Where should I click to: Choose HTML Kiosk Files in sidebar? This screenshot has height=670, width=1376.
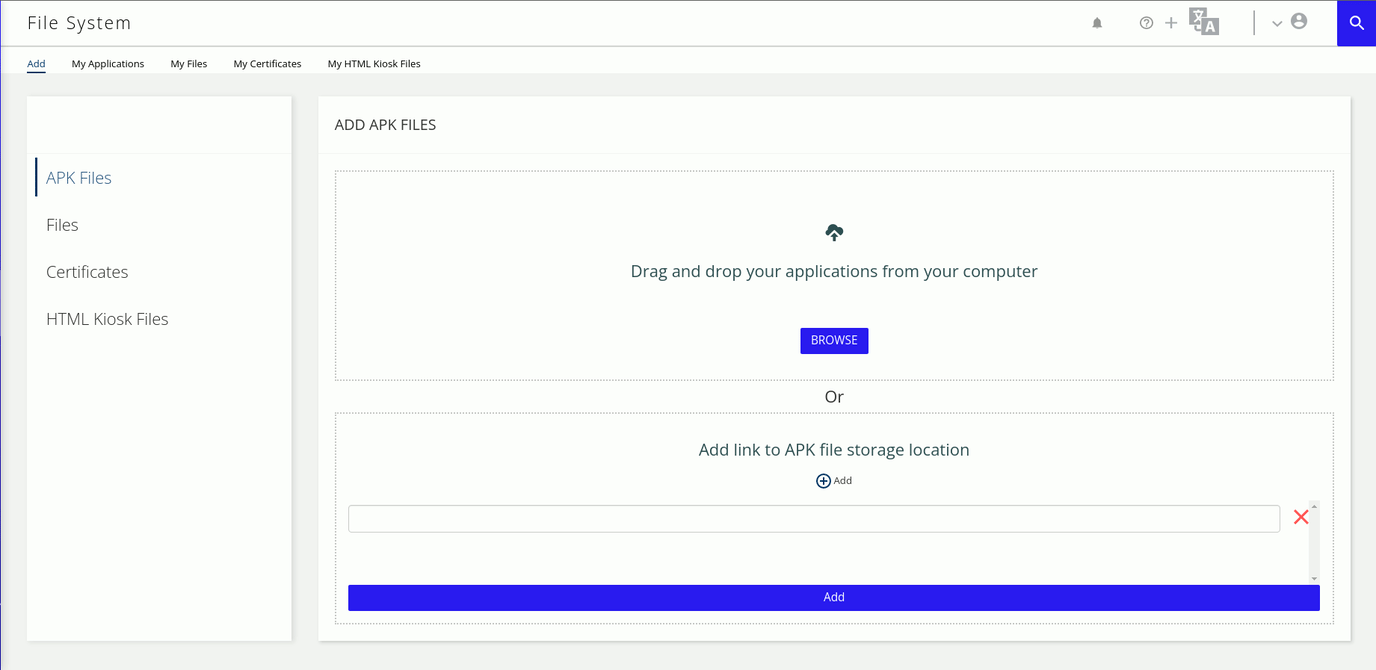(x=107, y=319)
